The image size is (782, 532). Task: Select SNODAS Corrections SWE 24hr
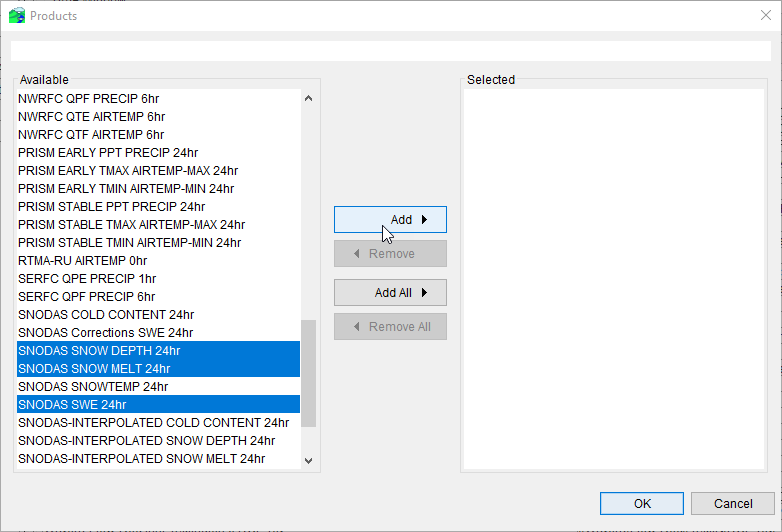tap(159, 333)
